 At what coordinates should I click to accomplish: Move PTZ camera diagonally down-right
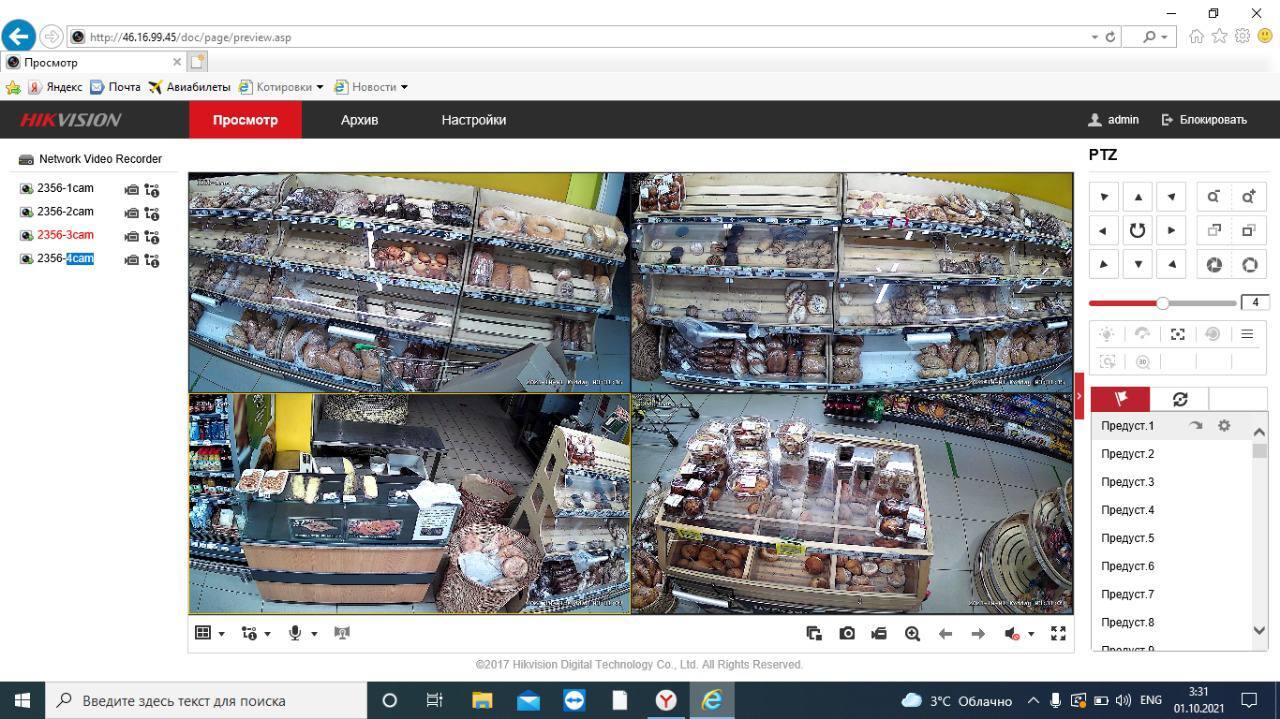click(1171, 264)
